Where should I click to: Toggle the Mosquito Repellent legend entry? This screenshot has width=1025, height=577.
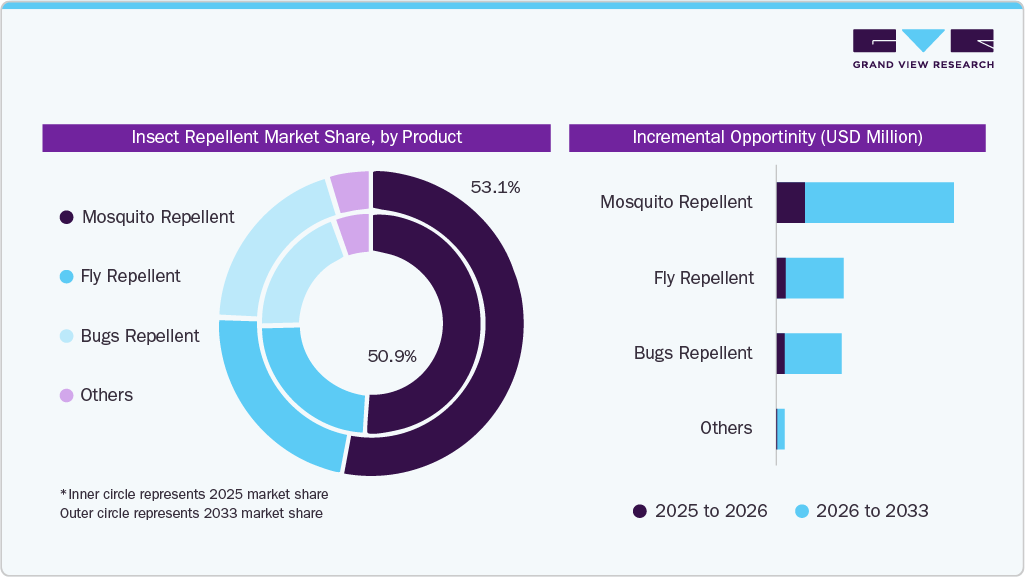(158, 217)
